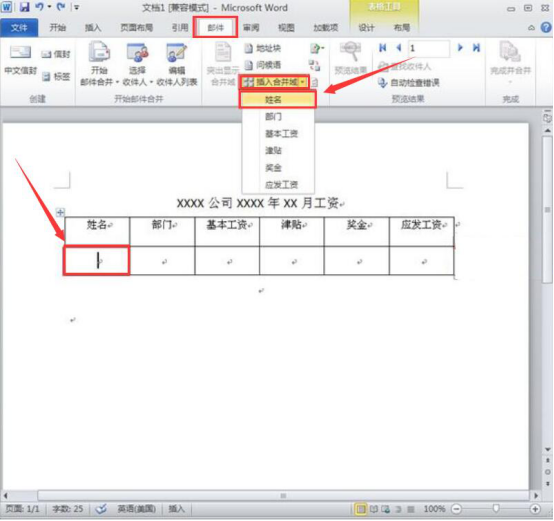Select 奖金 in merge field list
Screen dimensions: 554x521
(x=277, y=167)
